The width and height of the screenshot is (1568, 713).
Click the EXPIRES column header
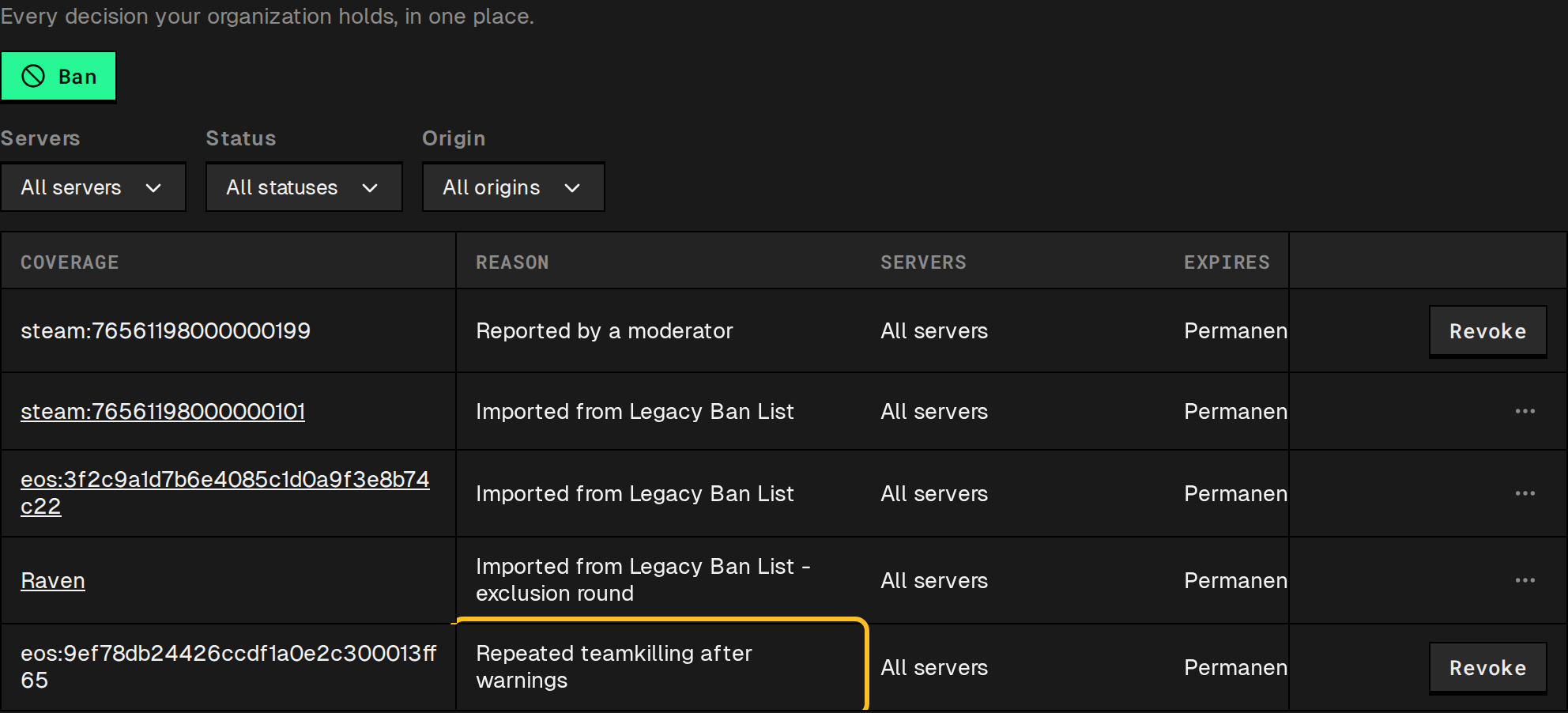[1227, 262]
